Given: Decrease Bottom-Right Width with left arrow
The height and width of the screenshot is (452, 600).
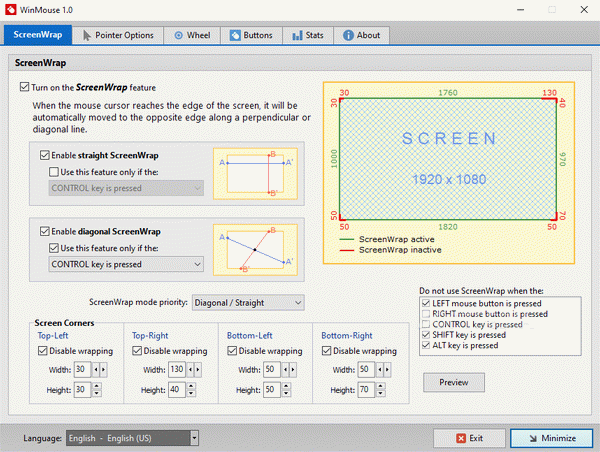Looking at the screenshot, I should coord(380,370).
